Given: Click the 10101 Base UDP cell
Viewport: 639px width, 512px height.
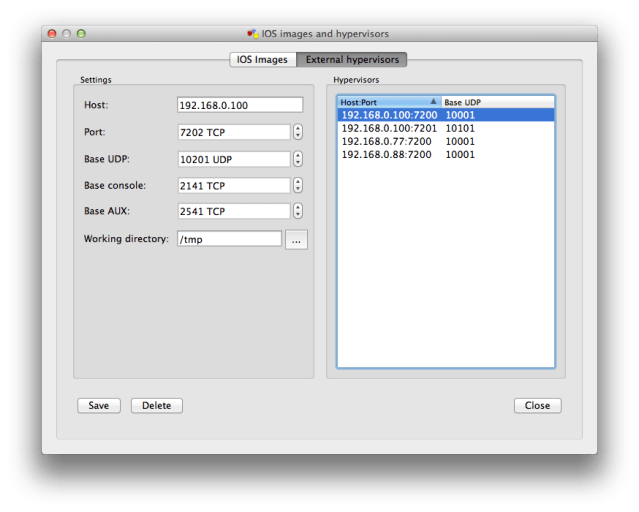Looking at the screenshot, I should (460, 128).
